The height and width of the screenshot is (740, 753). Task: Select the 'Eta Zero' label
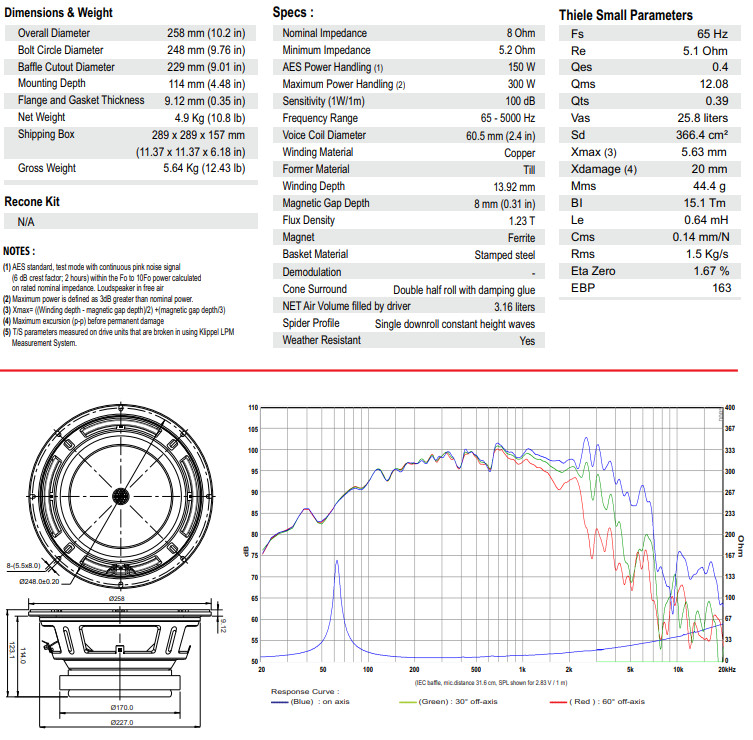pyautogui.click(x=593, y=271)
